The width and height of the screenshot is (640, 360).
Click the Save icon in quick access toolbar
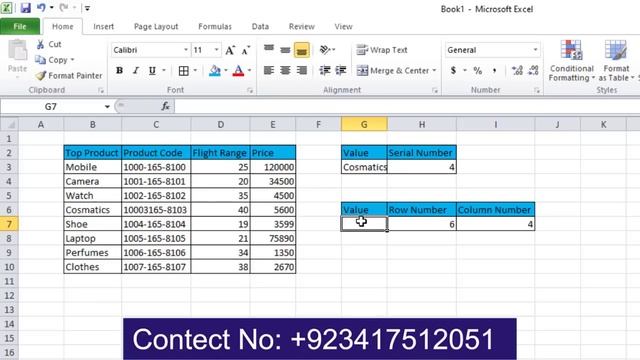pos(26,8)
